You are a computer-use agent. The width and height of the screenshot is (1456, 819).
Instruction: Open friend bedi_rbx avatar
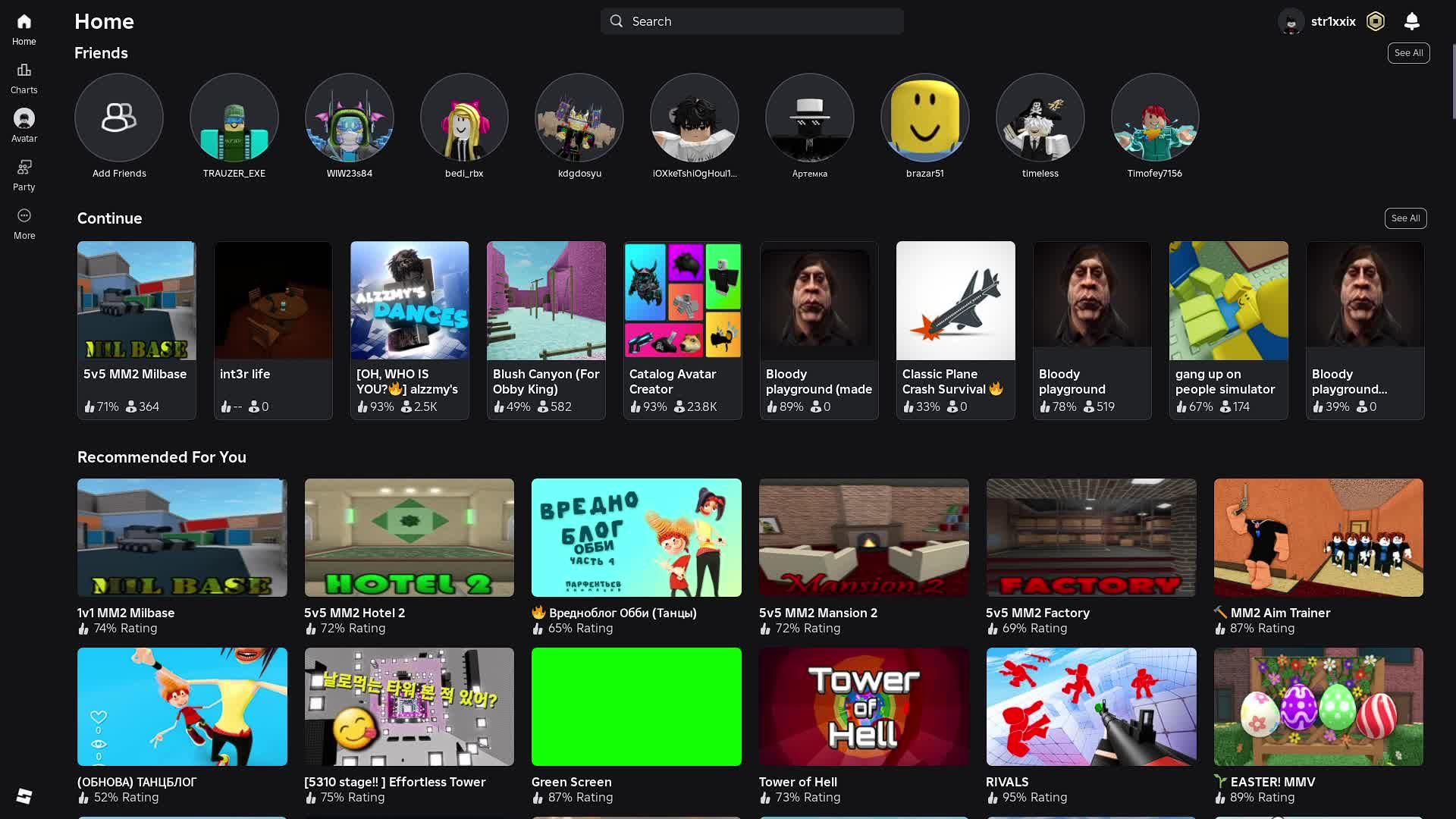464,118
